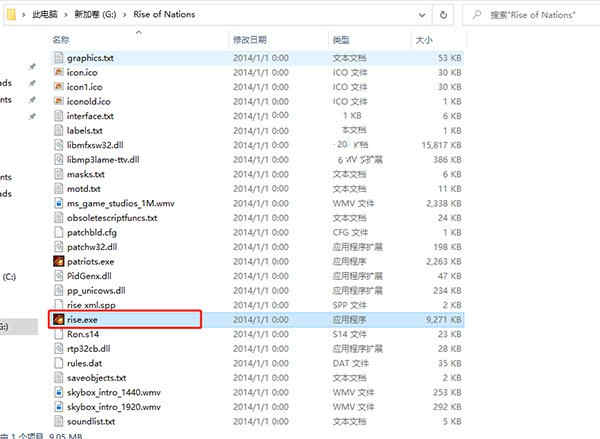Select the rise.exe game icon
Screen dimensions: 600x439
[x=59, y=319]
